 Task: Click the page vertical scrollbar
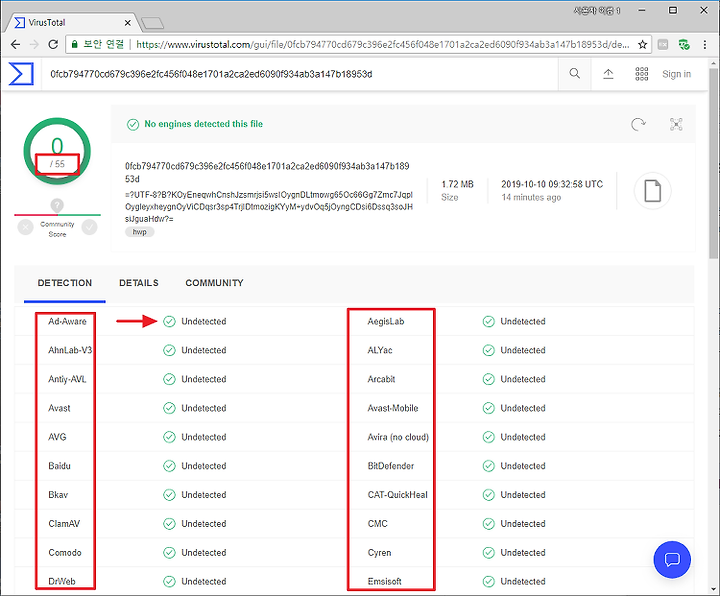(x=713, y=163)
